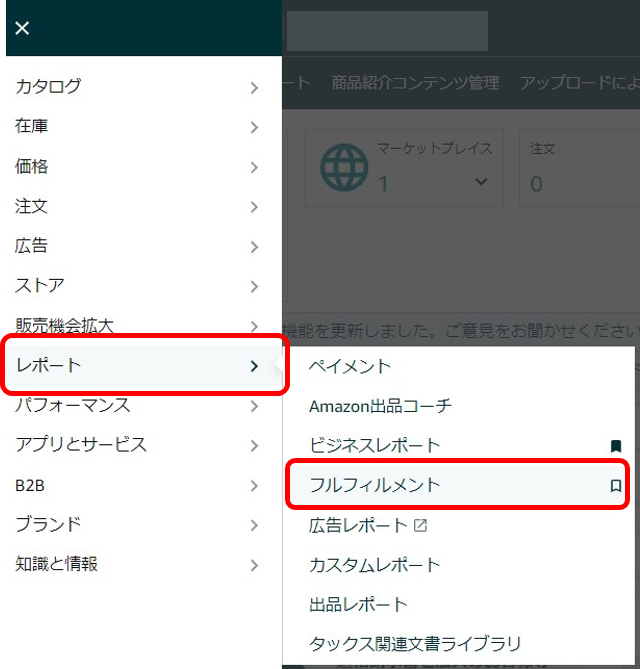Bookmark the フルフィルメント entry
The width and height of the screenshot is (640, 669).
click(x=616, y=486)
